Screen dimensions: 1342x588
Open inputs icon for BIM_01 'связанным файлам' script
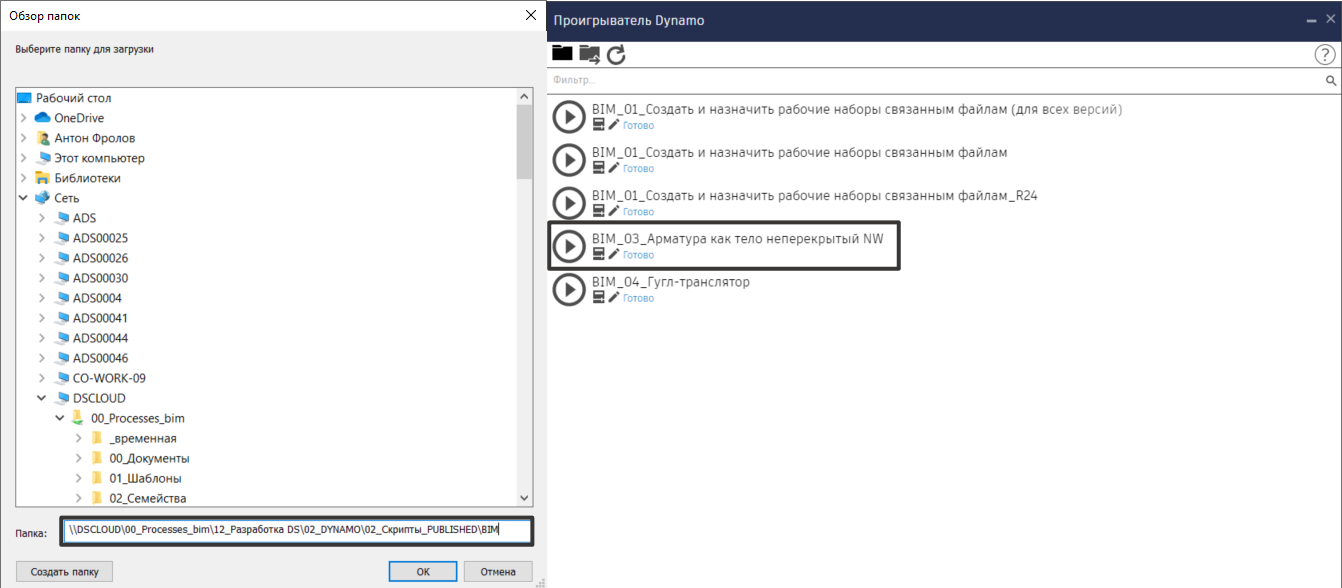(x=599, y=168)
